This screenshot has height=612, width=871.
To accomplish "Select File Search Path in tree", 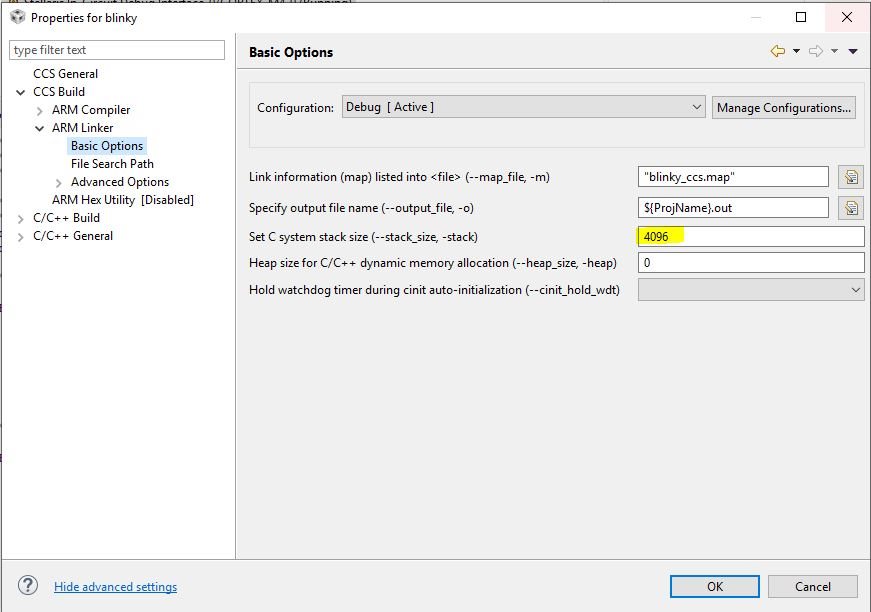I will click(112, 164).
